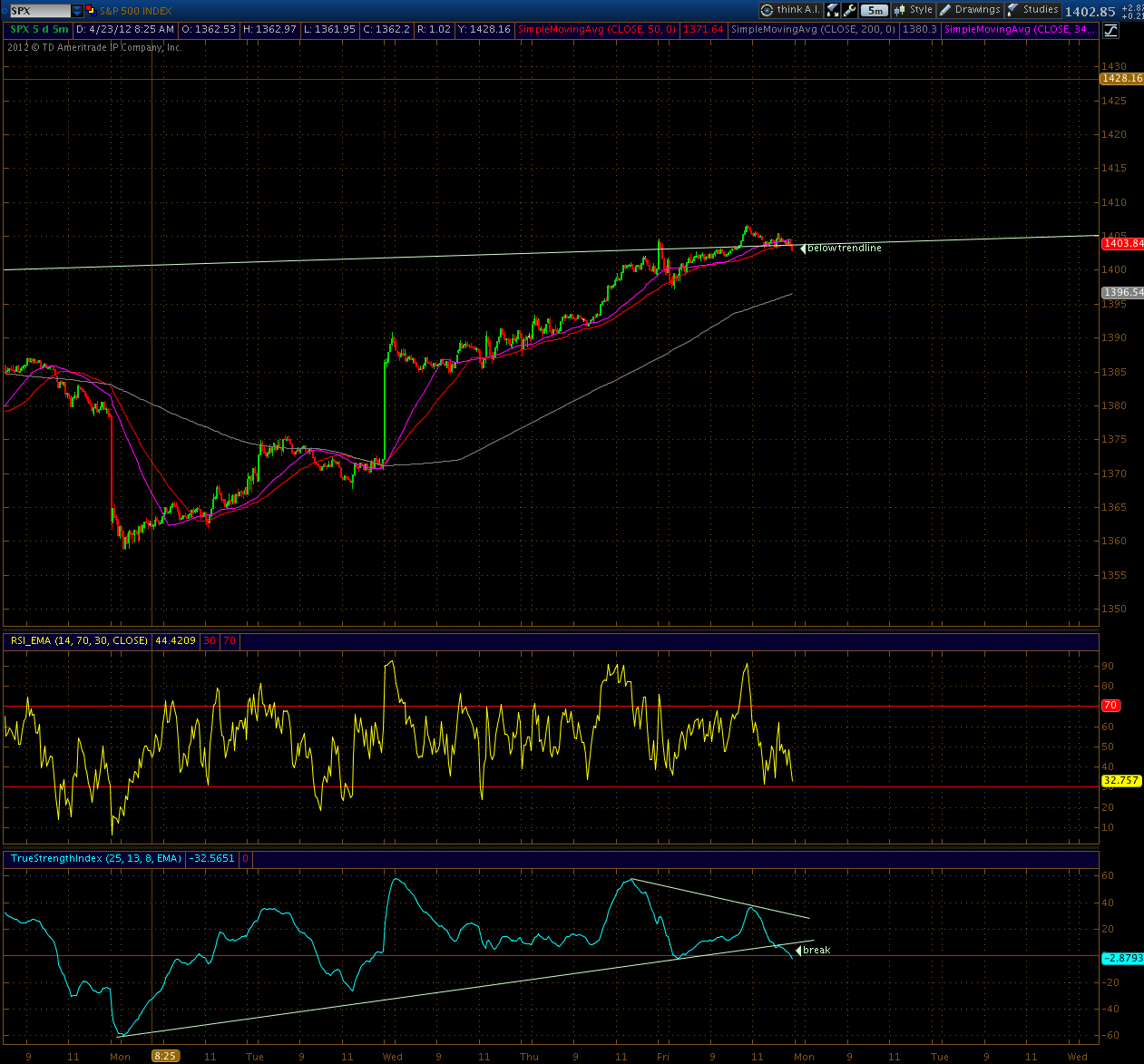Select the SimpleMovingAvg (CLOSE, 50, 0) label
Screen dimensions: 1144x1064
[597, 30]
